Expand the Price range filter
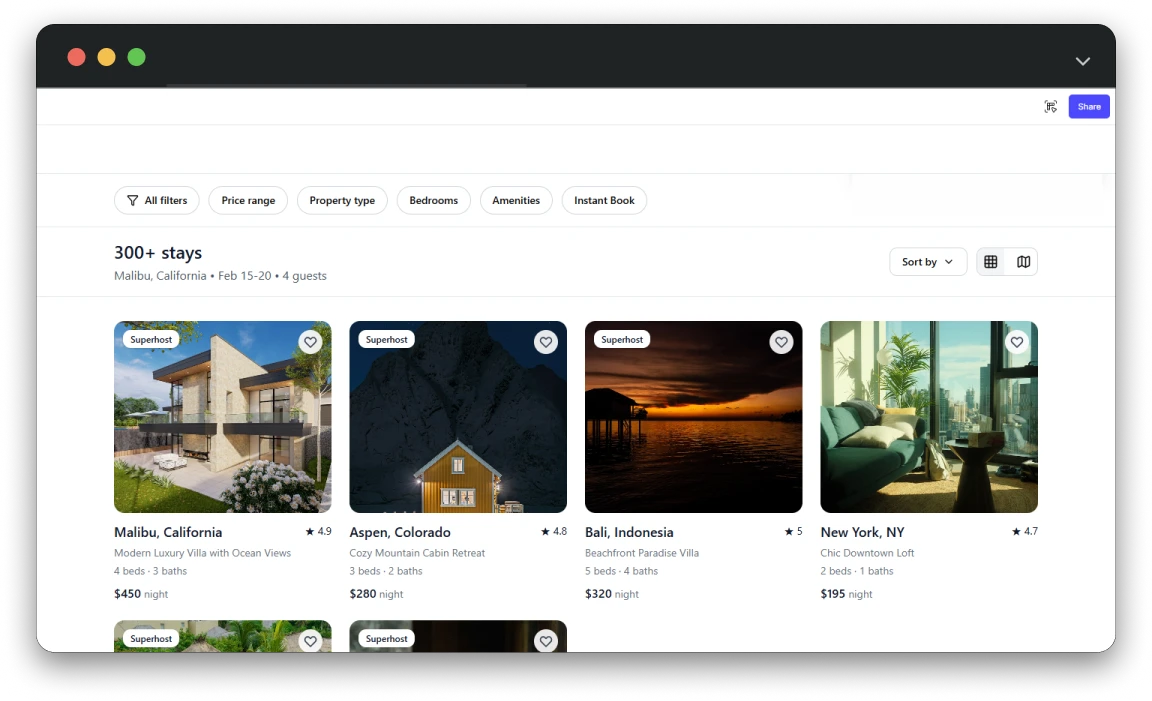This screenshot has width=1152, height=701. point(248,200)
